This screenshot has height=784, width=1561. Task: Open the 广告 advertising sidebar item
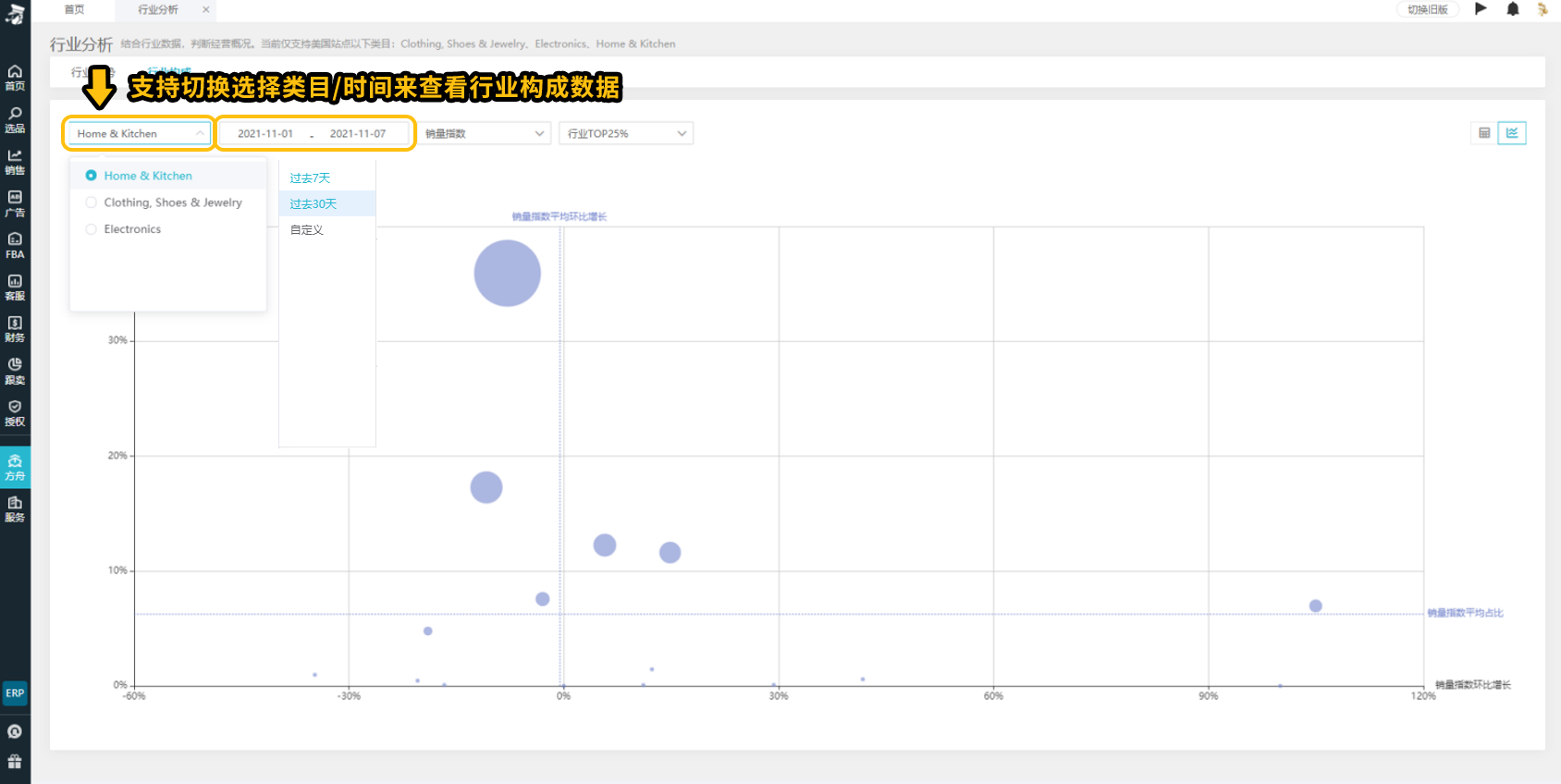coord(15,204)
